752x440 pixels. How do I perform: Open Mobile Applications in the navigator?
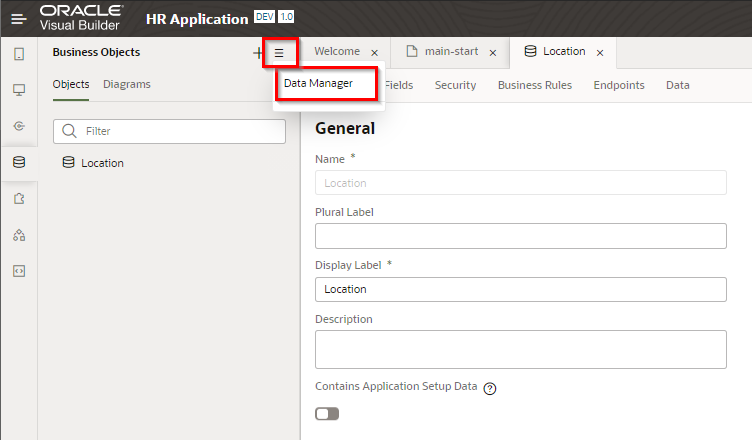(19, 54)
